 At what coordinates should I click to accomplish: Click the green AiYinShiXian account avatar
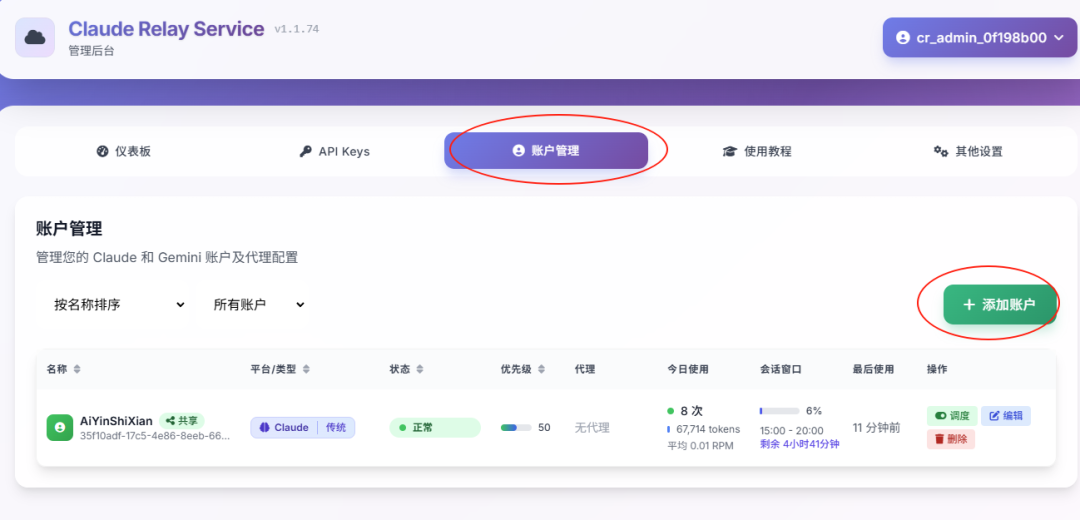60,428
